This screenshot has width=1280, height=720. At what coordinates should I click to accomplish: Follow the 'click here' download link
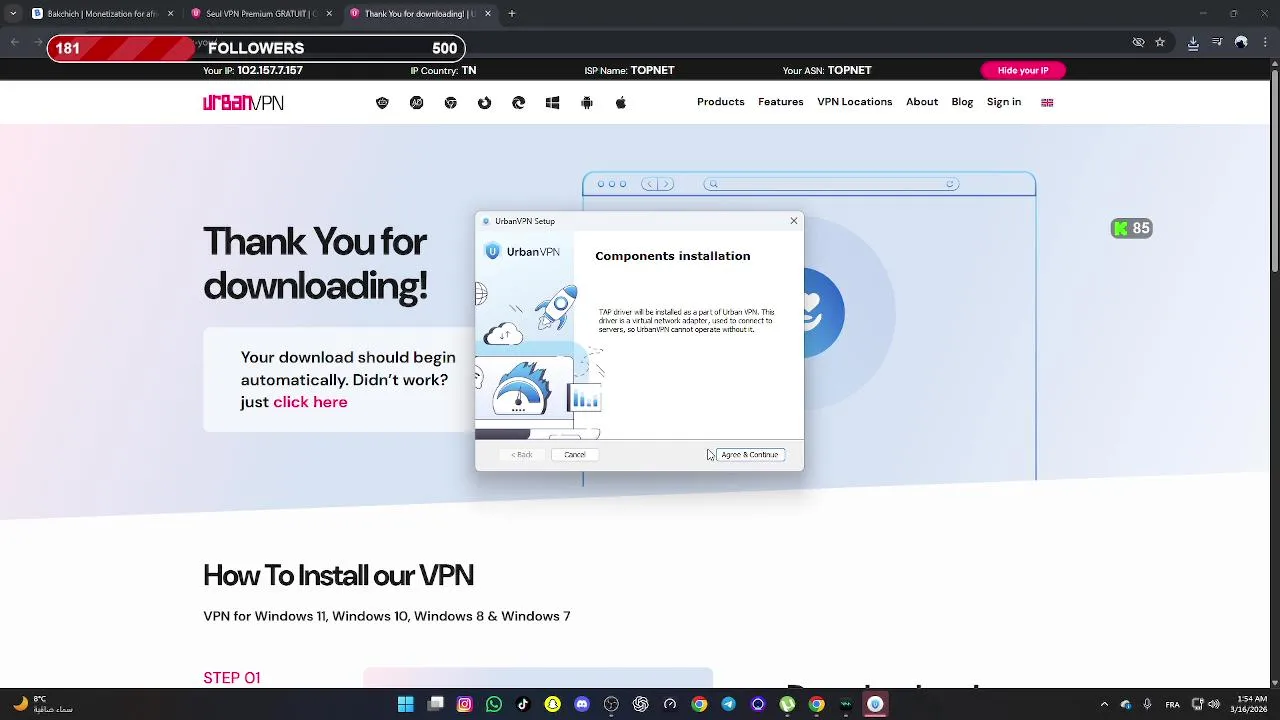pyautogui.click(x=310, y=402)
